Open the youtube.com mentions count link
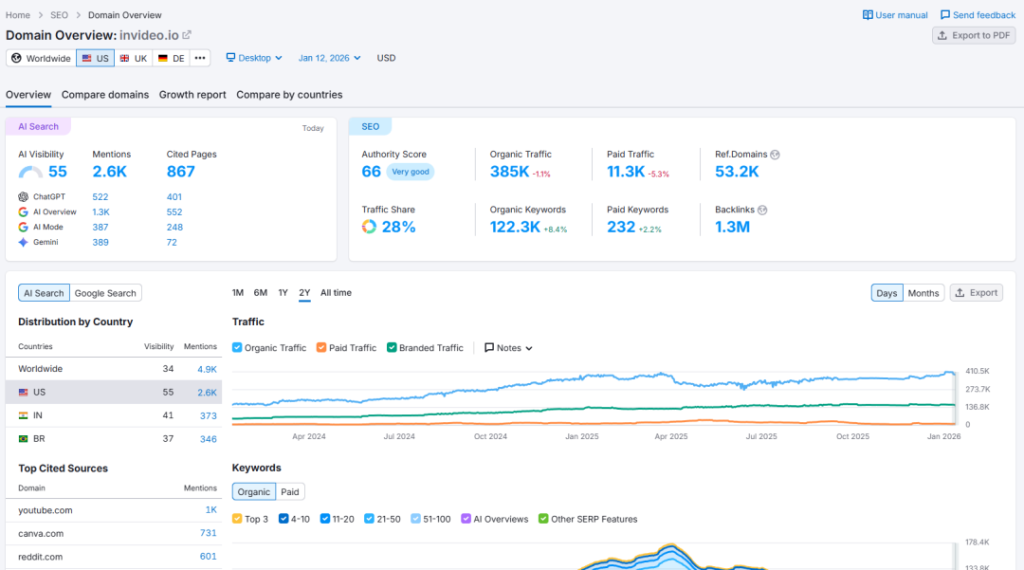Image resolution: width=1024 pixels, height=570 pixels. tap(210, 510)
